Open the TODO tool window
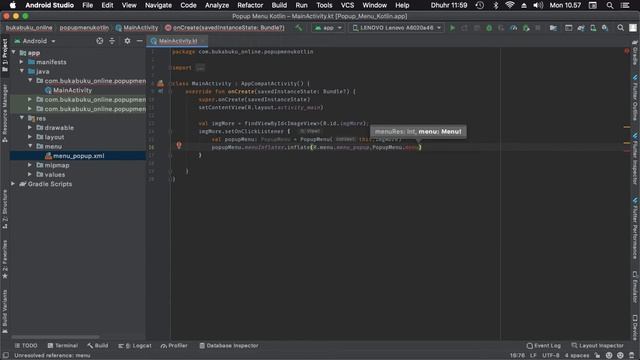Image resolution: width=640 pixels, height=360 pixels. tap(26, 346)
